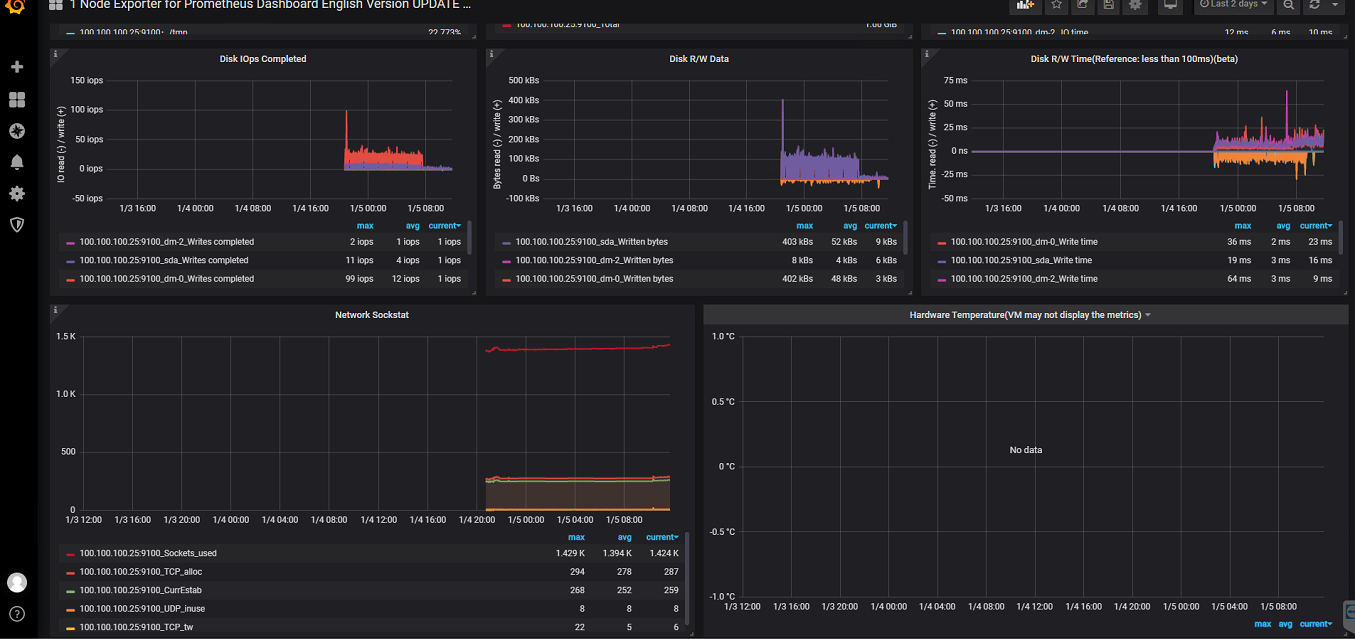Sort Disk IOps legend by max column
The image size is (1355, 639).
tap(365, 226)
